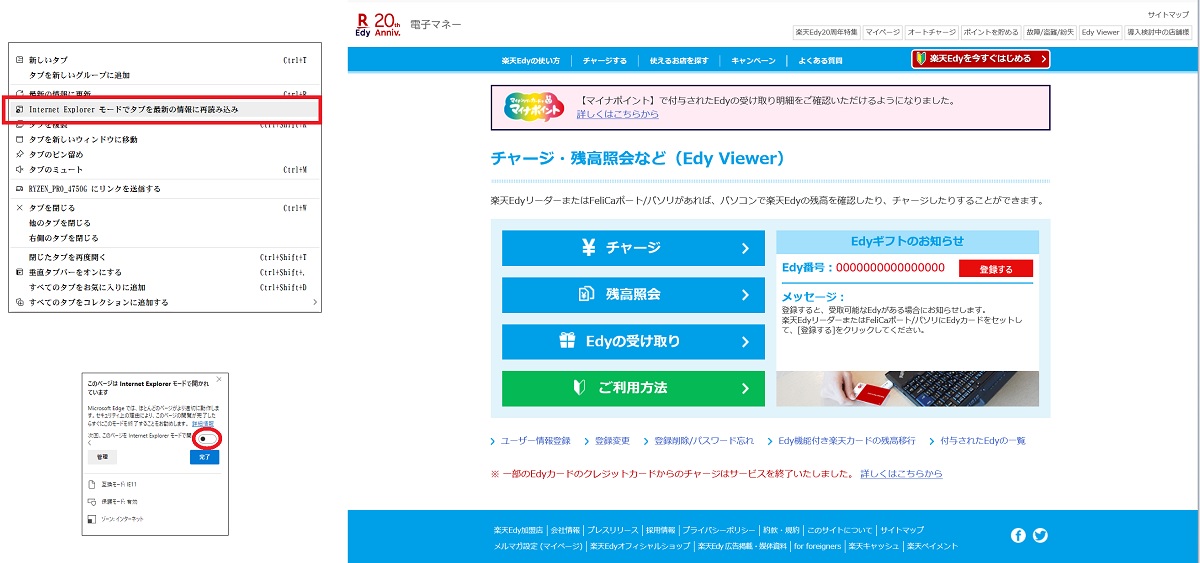Image resolution: width=1200 pixels, height=563 pixels.
Task: Click the ポイントを貯める header button
Action: [989, 33]
